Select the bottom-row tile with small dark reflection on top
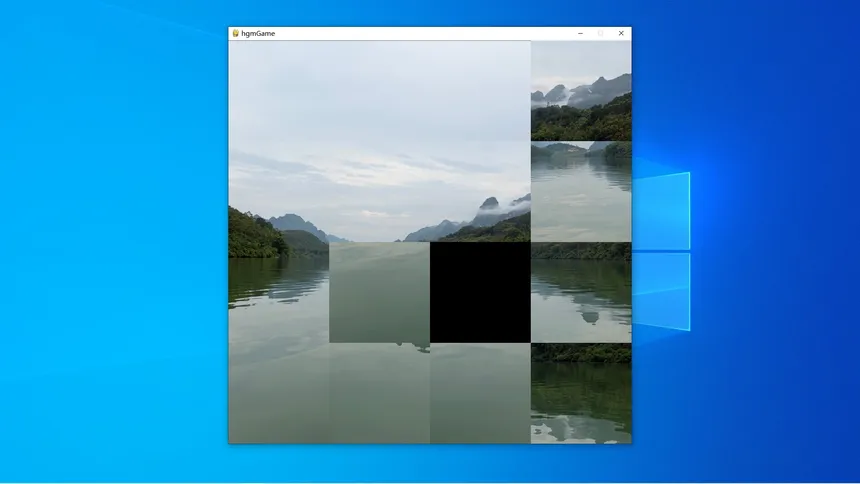Image resolution: width=860 pixels, height=484 pixels. (x=380, y=393)
